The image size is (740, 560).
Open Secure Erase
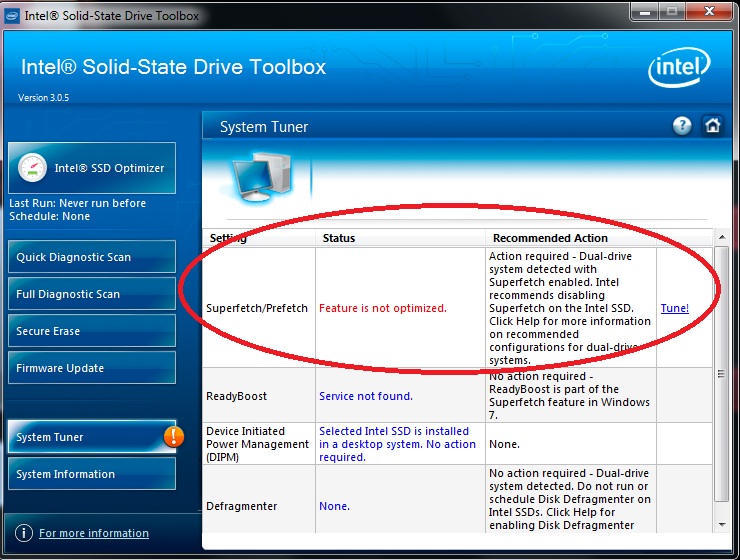92,331
